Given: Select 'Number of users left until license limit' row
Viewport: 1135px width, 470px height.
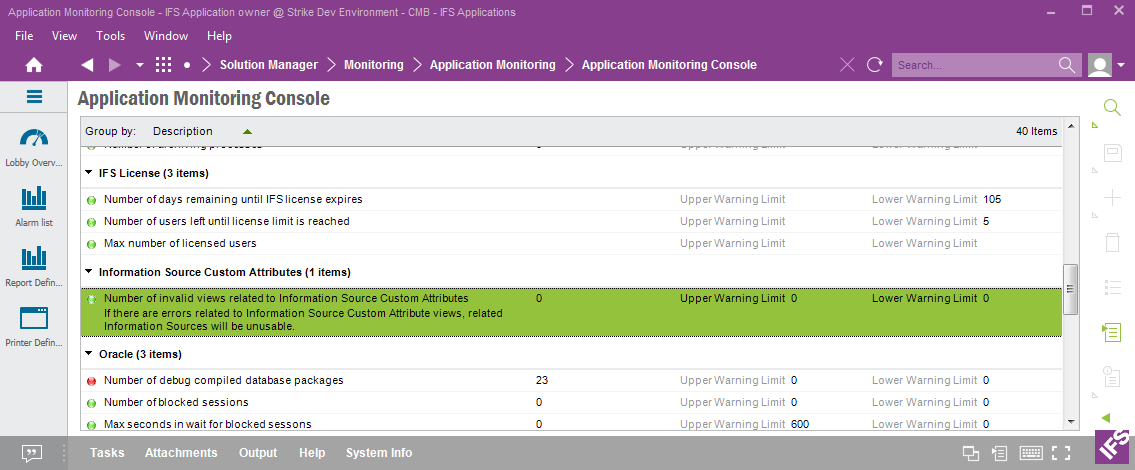Looking at the screenshot, I should point(570,222).
